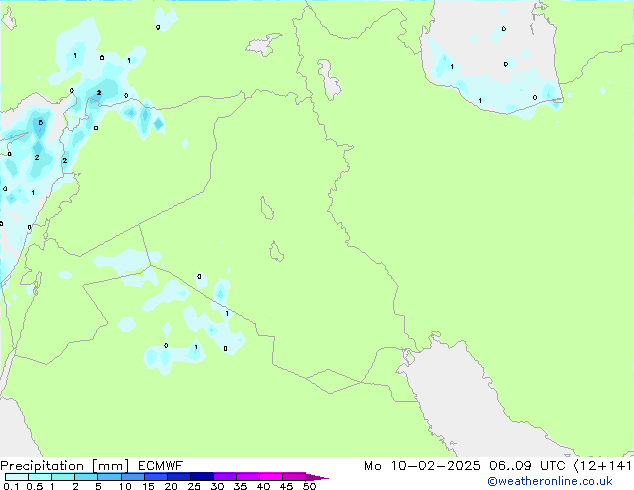Select the 5–10 mm legend color swatch
Viewport: 634px width, 490px height.
tap(109, 477)
